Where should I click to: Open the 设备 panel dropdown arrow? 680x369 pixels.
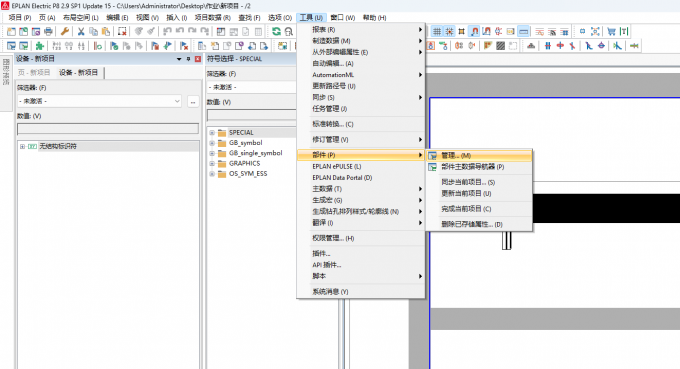click(179, 59)
